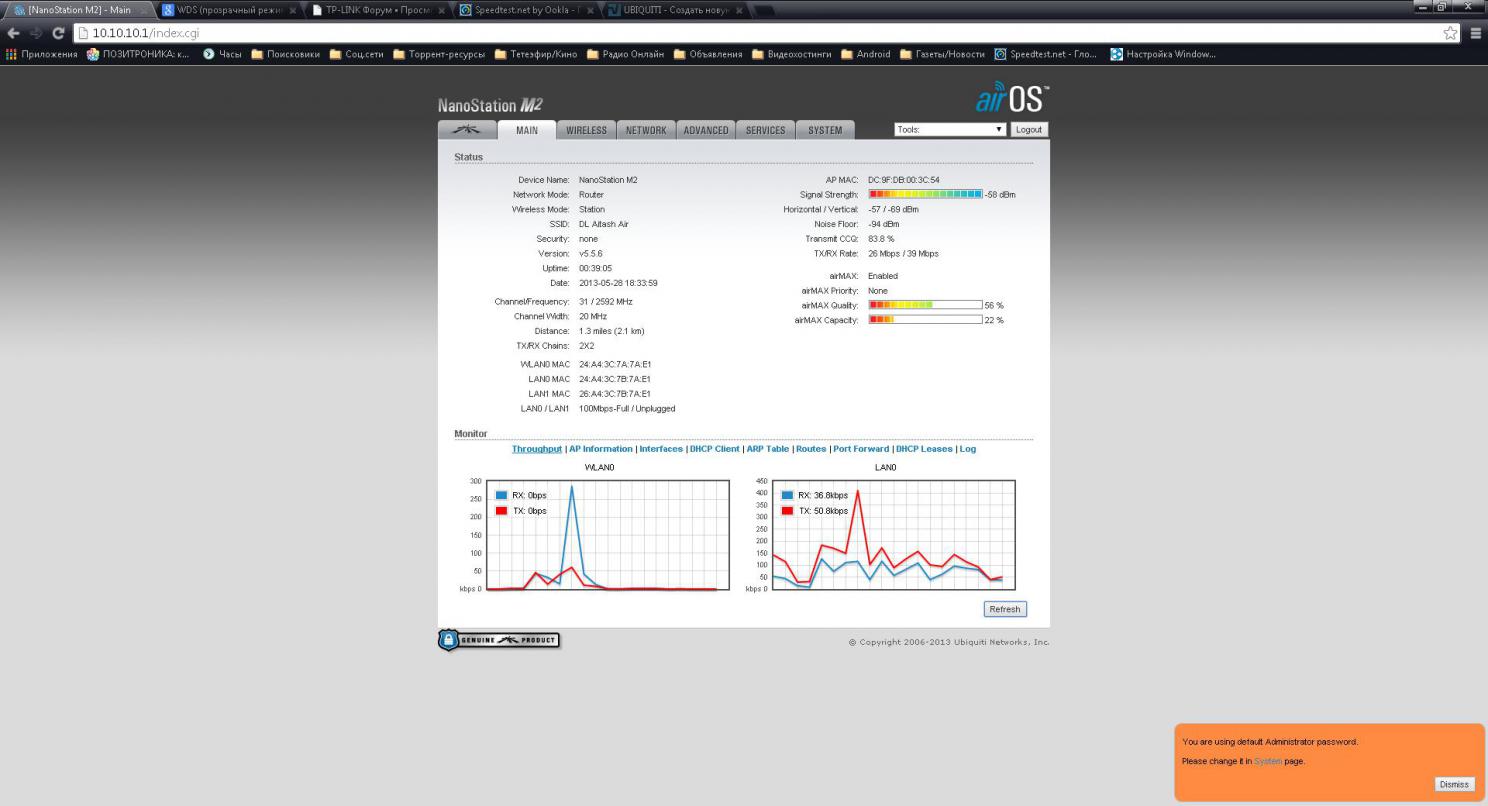This screenshot has width=1488, height=806.
Task: Open the Торрент-ресурсы bookmark folder
Action: pyautogui.click(x=439, y=54)
